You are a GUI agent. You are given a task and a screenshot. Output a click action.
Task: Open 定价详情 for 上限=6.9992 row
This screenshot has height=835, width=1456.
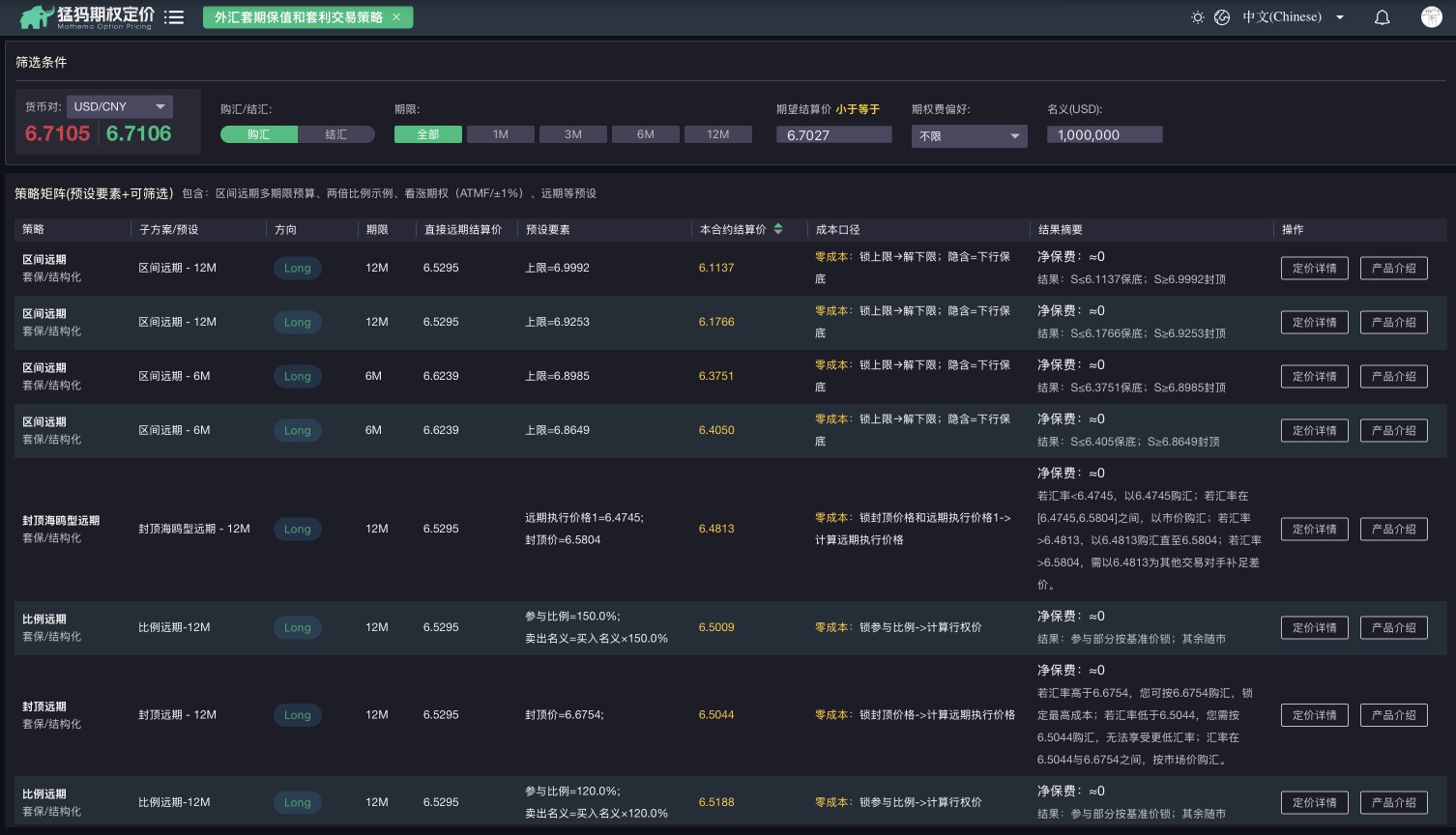pyautogui.click(x=1315, y=269)
